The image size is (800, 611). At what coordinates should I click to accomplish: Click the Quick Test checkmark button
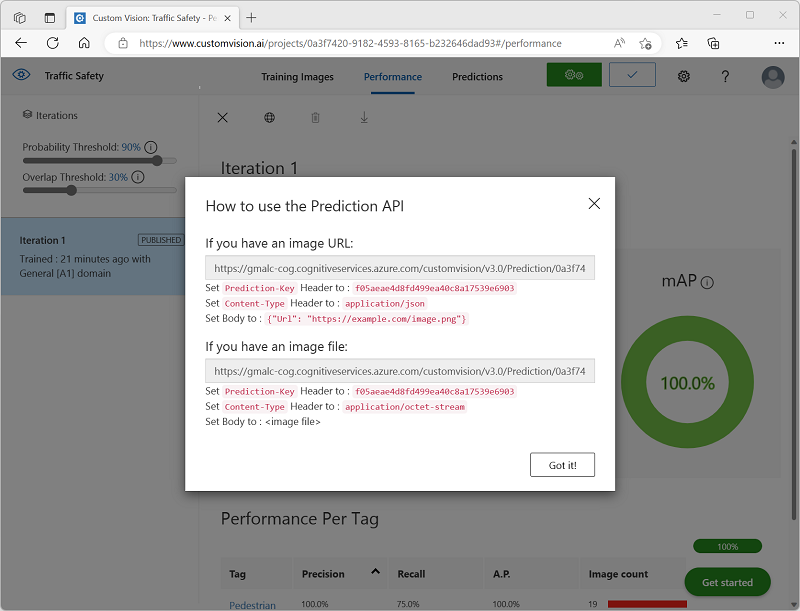click(631, 76)
